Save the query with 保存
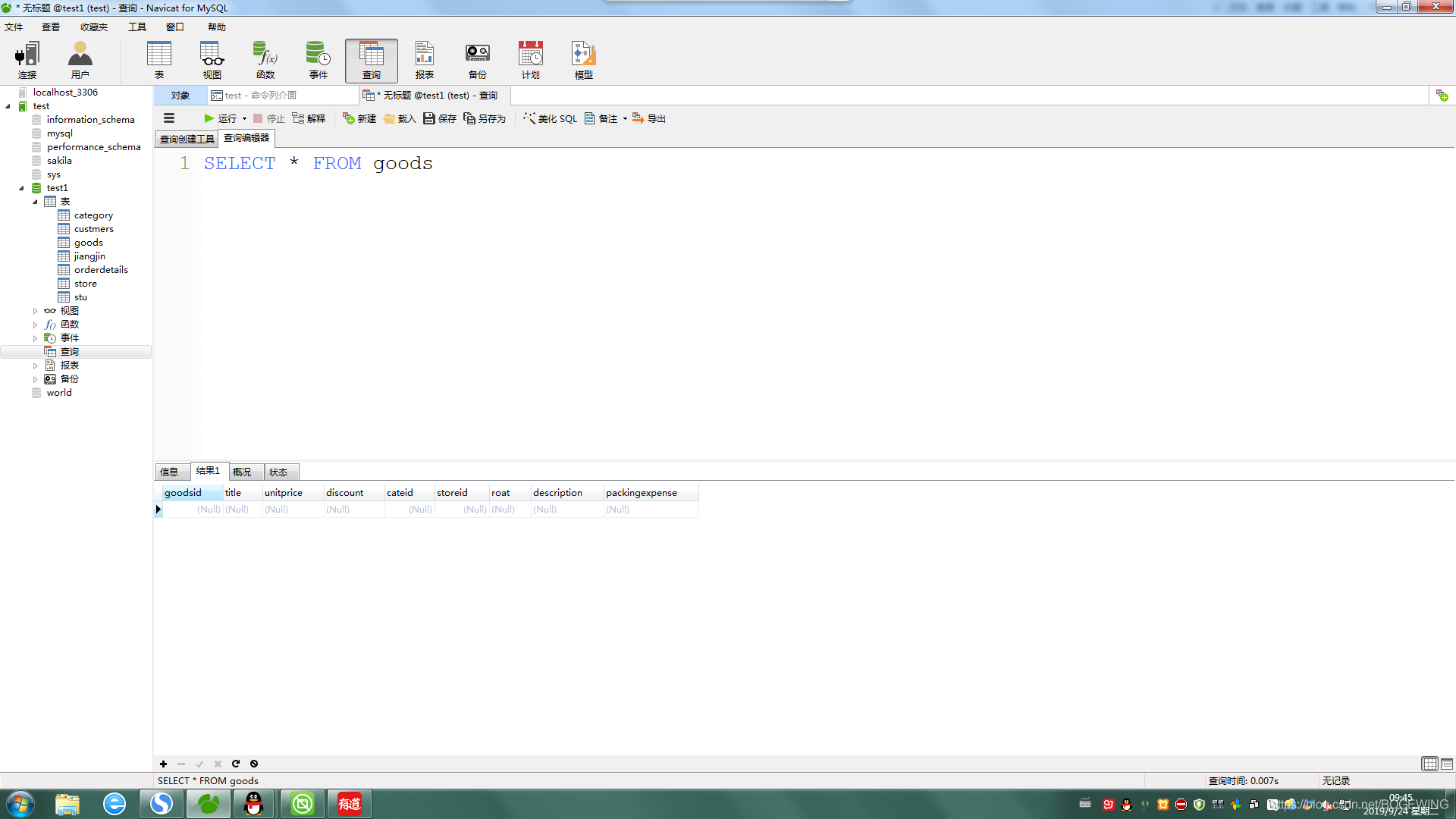 tap(440, 118)
